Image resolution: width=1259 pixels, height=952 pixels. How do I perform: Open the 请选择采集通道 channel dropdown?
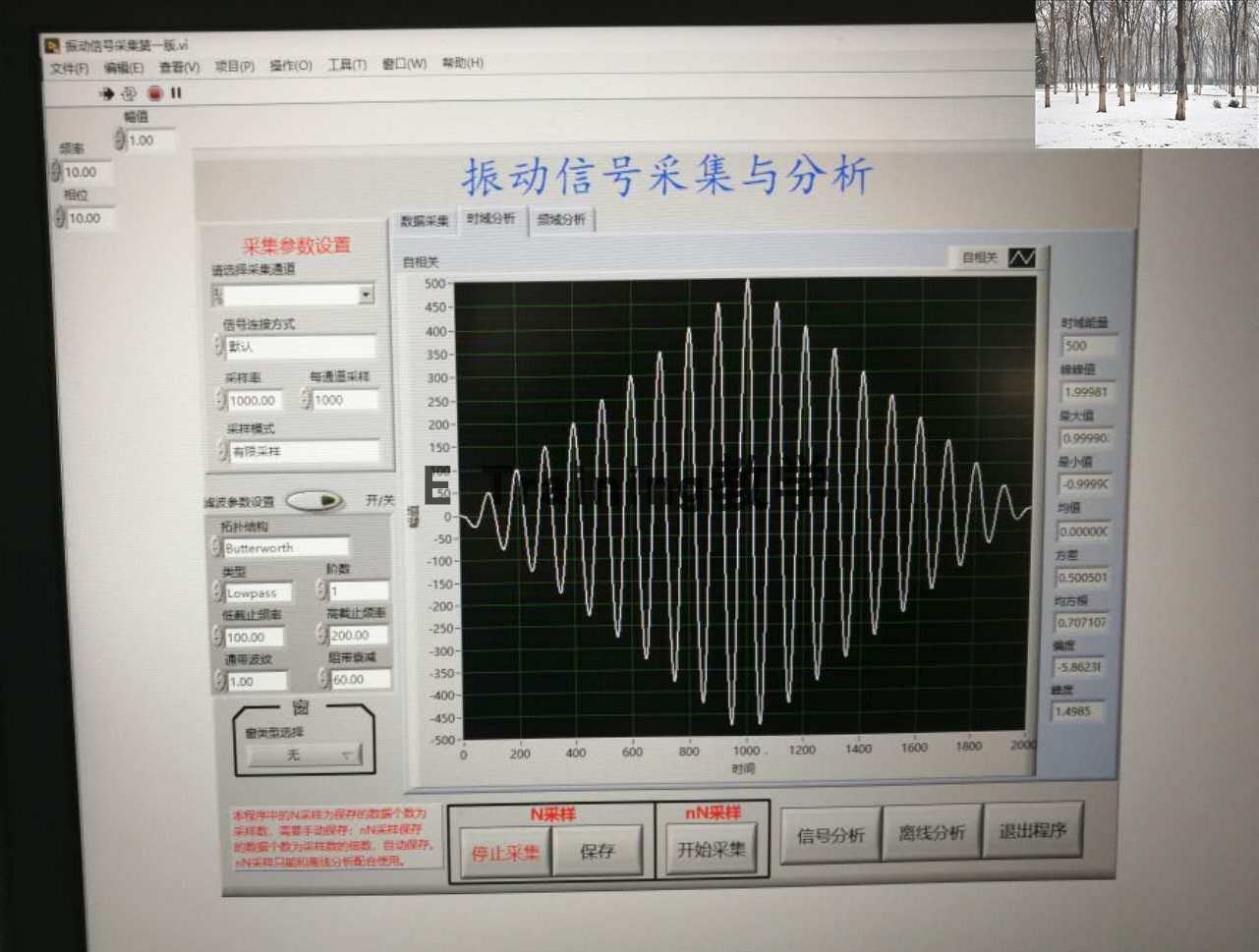[x=366, y=294]
